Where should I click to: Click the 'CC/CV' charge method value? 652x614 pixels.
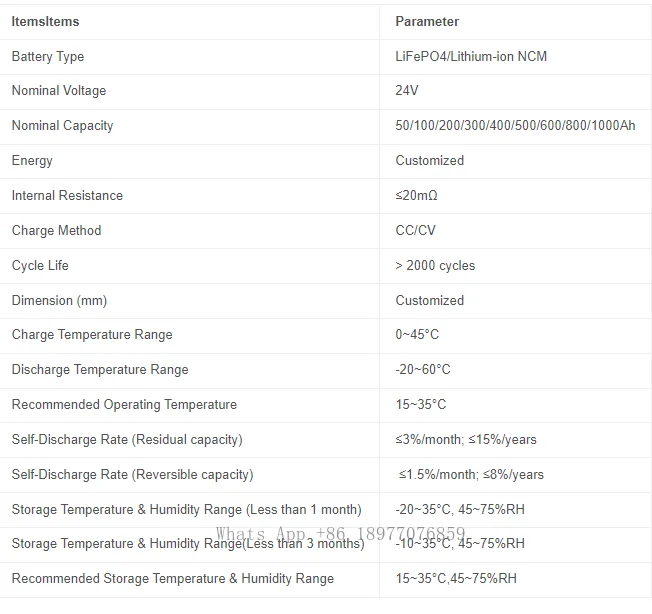click(x=416, y=230)
